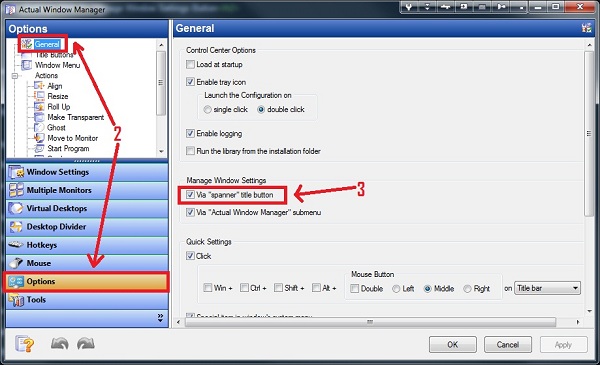
Task: Toggle Via "spanner" title button checkbox
Action: pos(190,195)
